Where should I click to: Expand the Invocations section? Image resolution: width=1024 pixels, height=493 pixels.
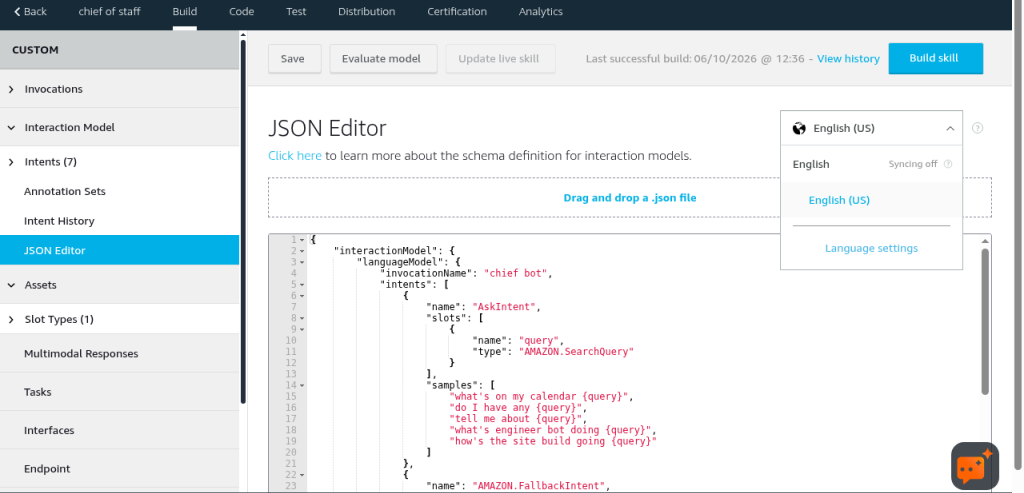[11, 89]
